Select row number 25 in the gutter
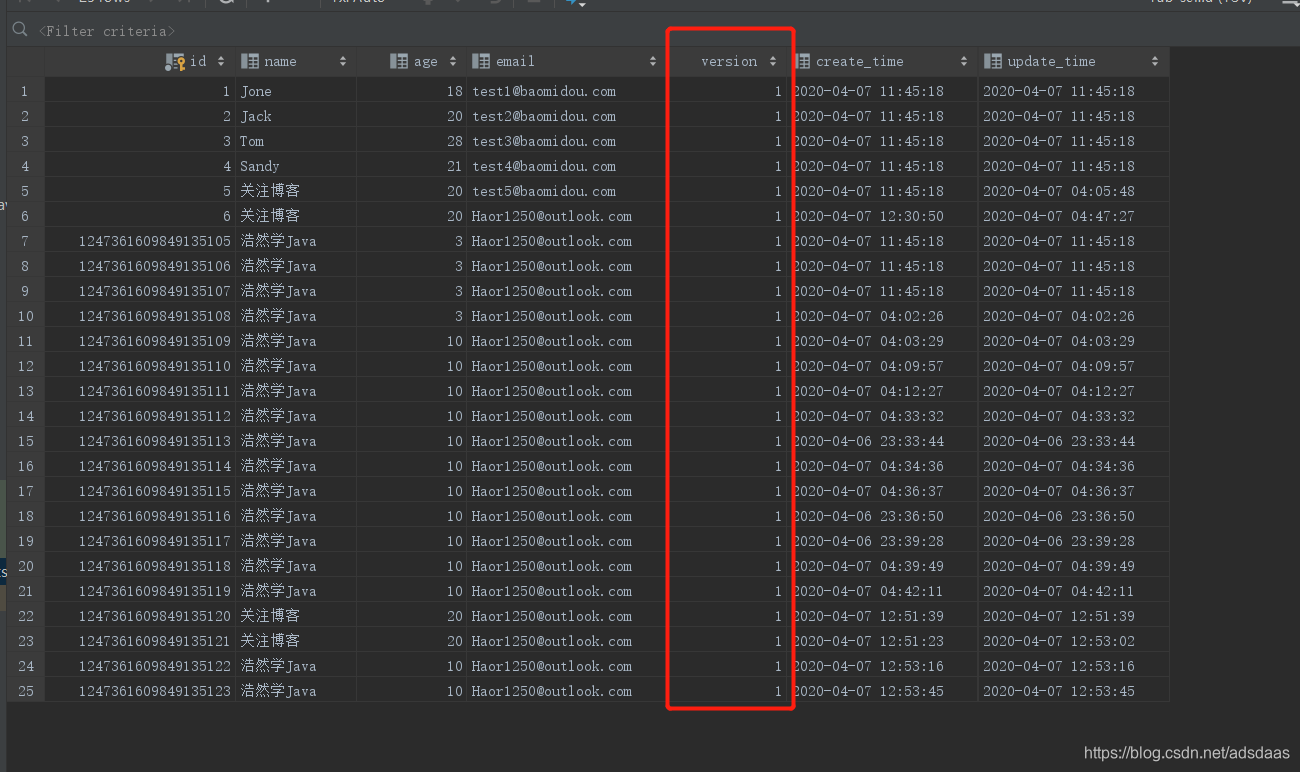This screenshot has width=1300, height=772. [25, 691]
